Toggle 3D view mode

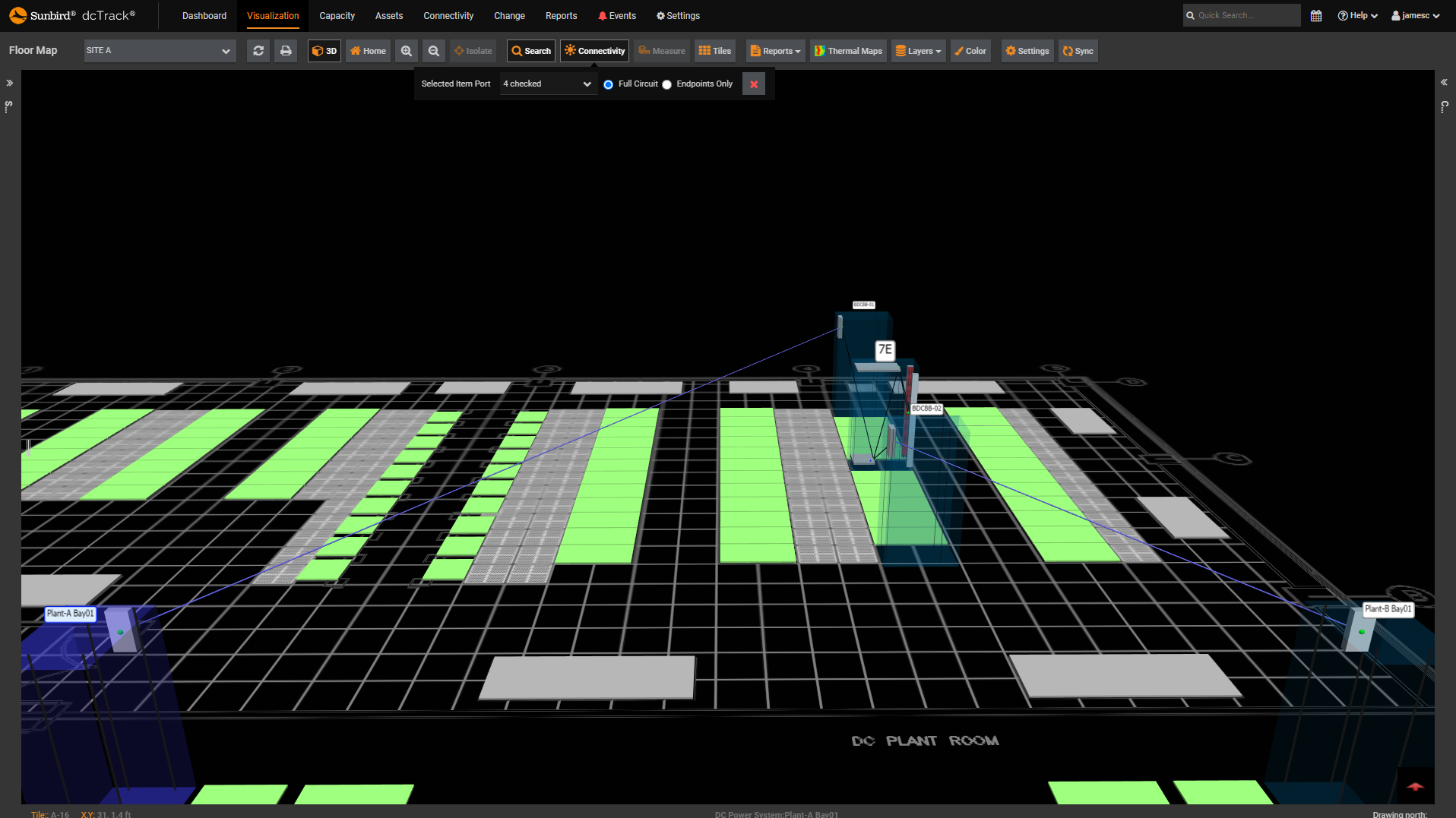click(324, 51)
